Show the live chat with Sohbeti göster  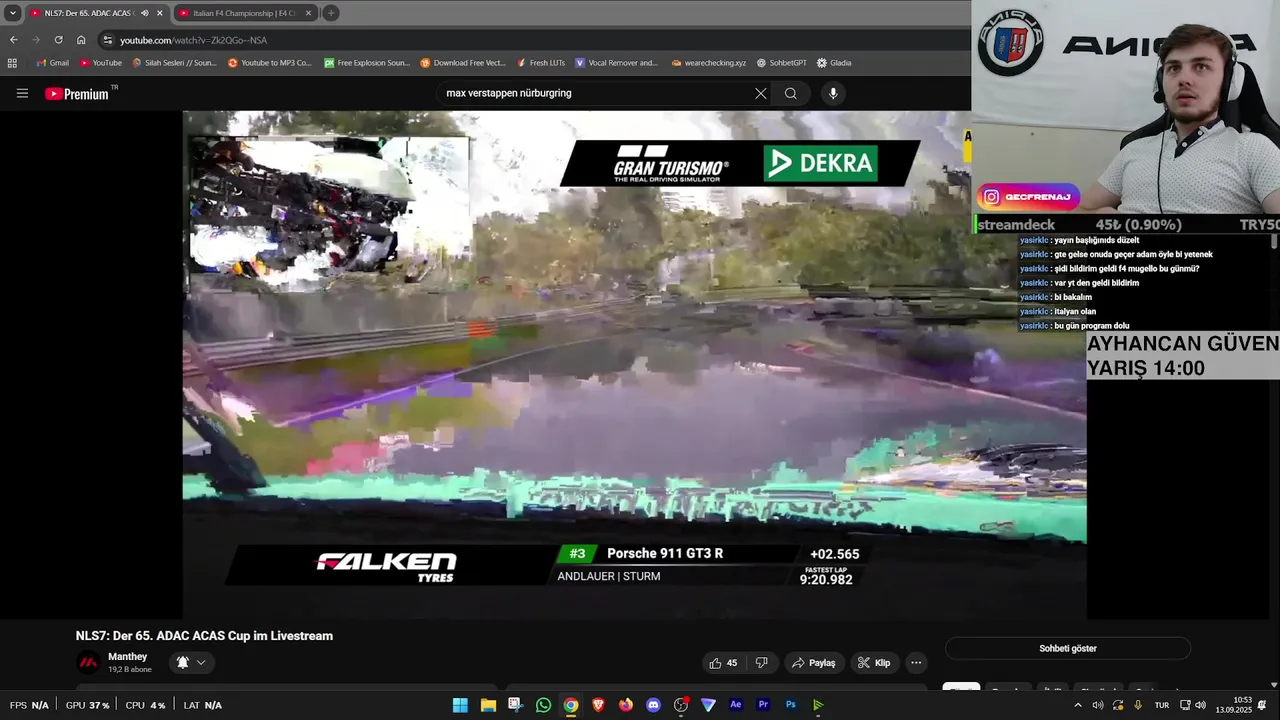[1068, 648]
